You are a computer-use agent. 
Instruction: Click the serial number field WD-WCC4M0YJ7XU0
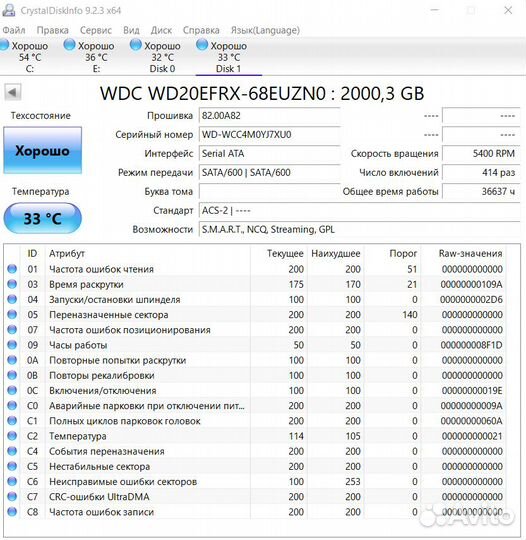click(269, 134)
